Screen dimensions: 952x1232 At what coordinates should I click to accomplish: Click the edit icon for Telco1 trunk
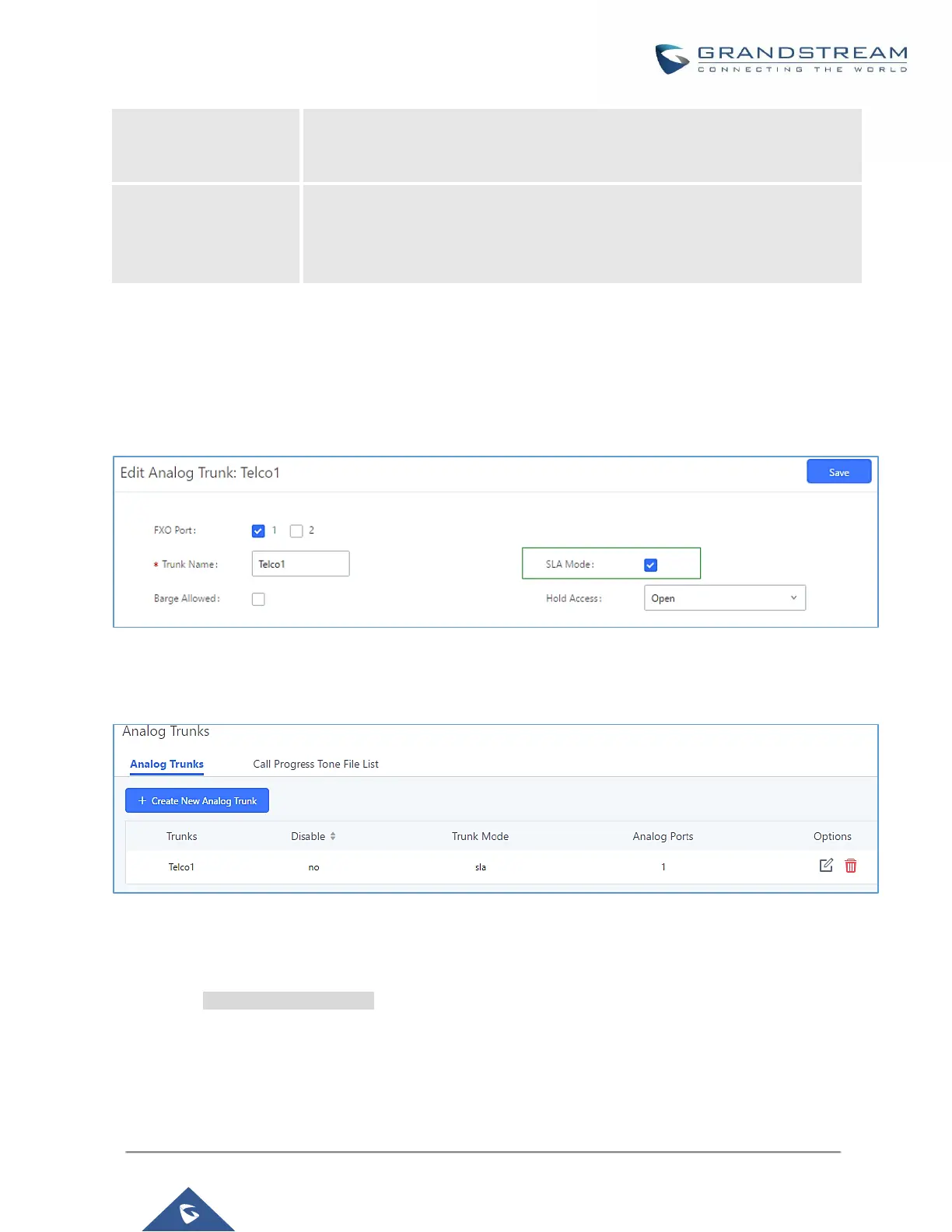(826, 866)
